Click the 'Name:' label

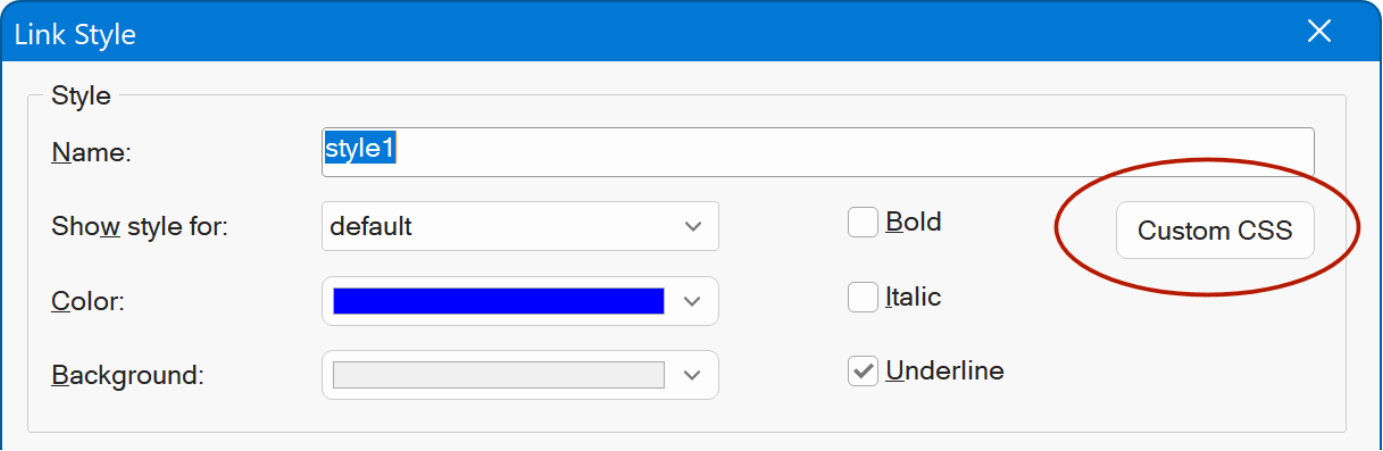pyautogui.click(x=91, y=153)
